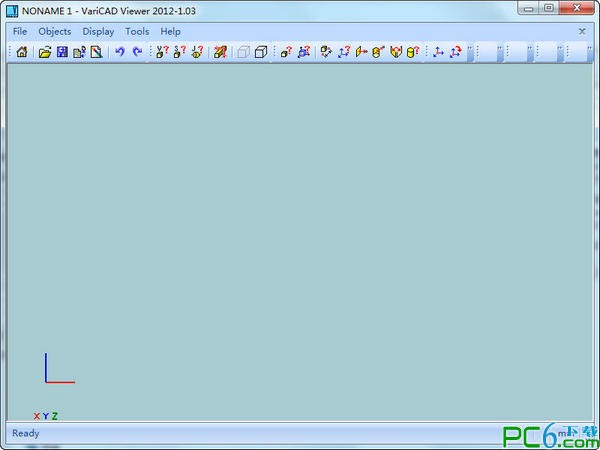The width and height of the screenshot is (600, 450).
Task: Click the red X axis label
Action: [37, 416]
